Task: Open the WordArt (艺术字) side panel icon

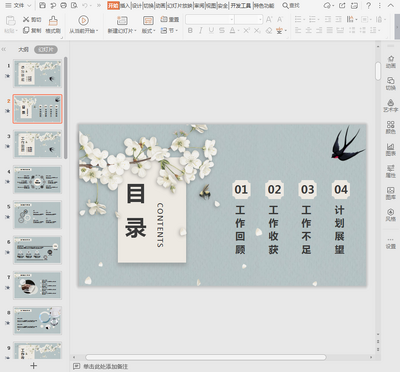Action: 391,103
